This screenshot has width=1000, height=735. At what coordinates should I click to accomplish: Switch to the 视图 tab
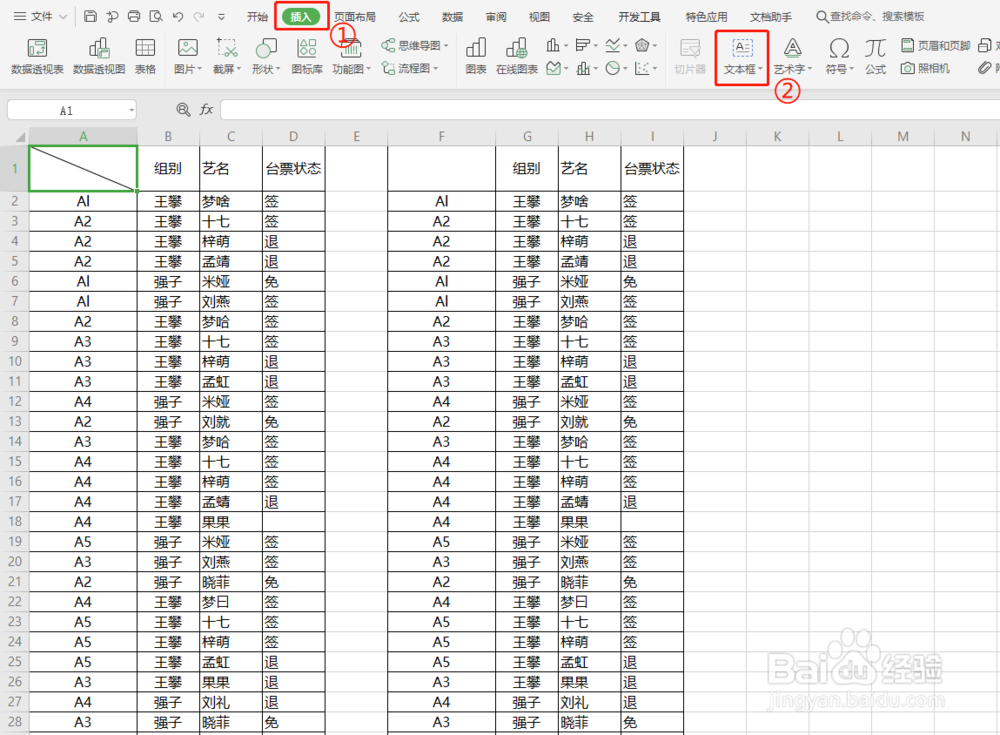pos(539,17)
